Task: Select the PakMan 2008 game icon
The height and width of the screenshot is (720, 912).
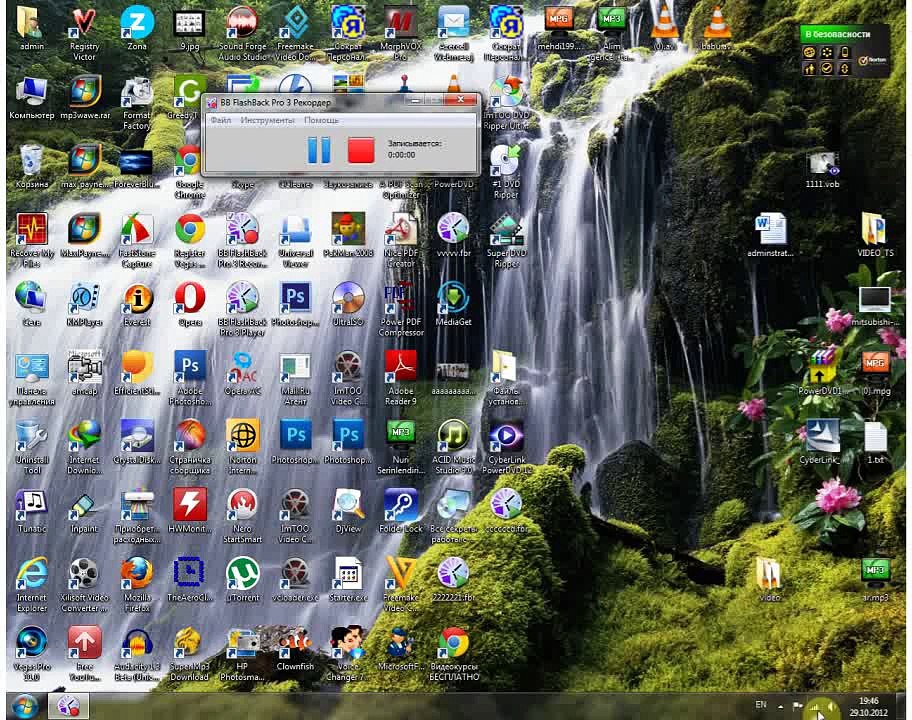Action: pos(348,235)
